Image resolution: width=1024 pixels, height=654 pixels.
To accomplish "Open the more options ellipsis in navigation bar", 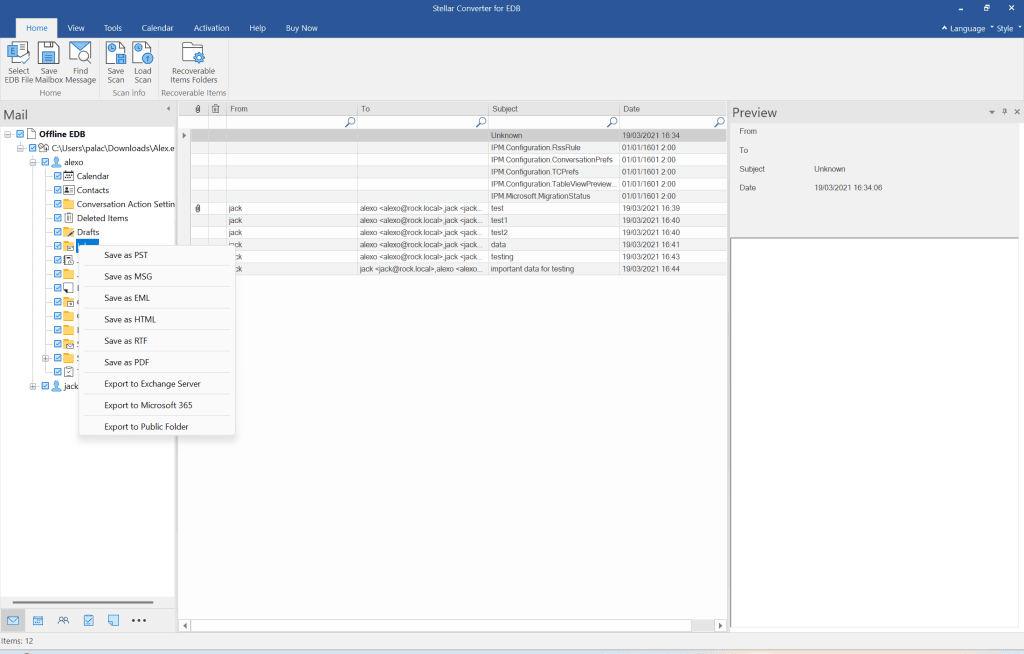I will [x=139, y=621].
